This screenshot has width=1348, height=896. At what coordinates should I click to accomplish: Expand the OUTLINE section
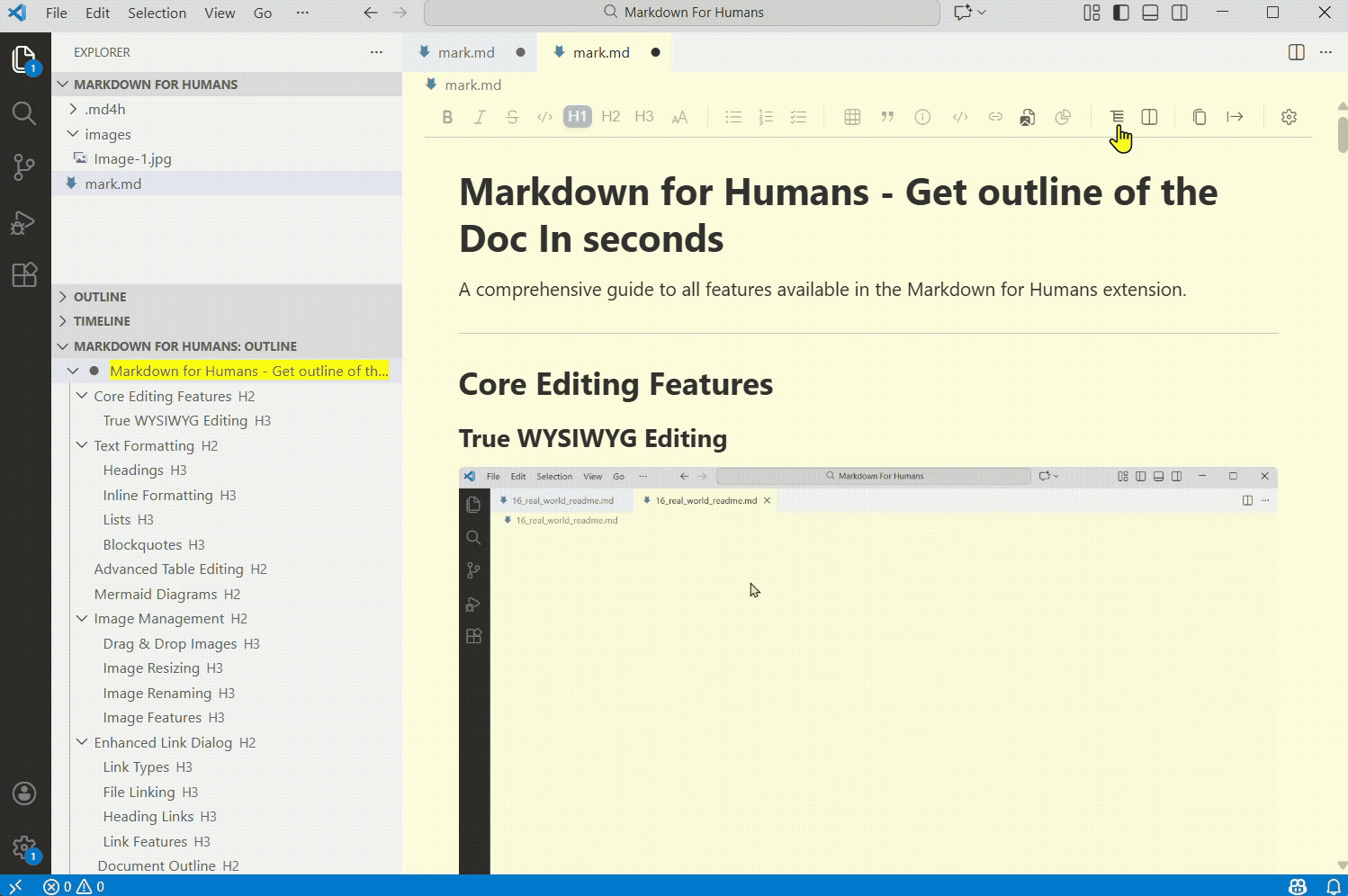pyautogui.click(x=62, y=296)
